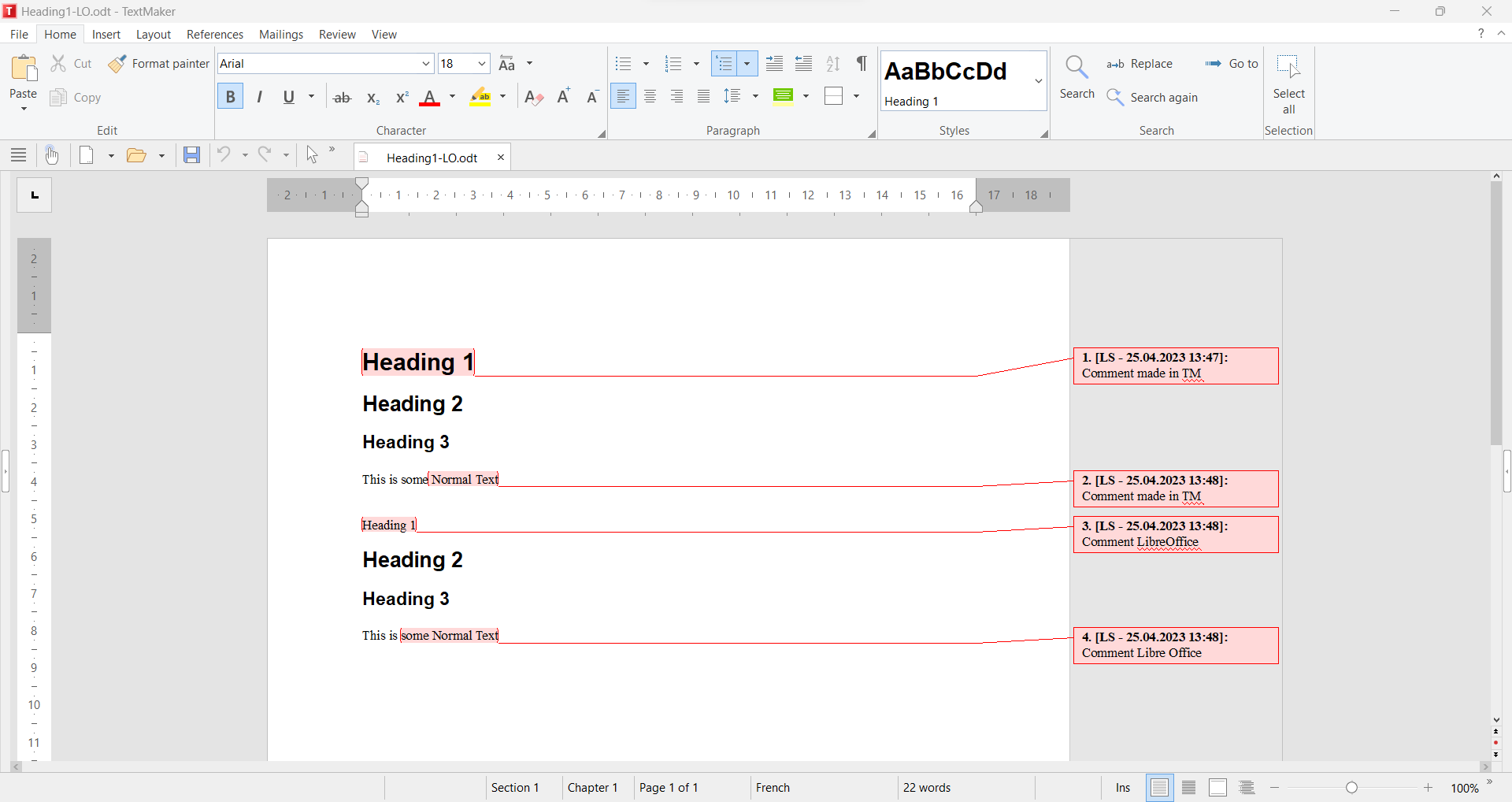Switch to the Review tab
The image size is (1512, 802).
pyautogui.click(x=337, y=35)
